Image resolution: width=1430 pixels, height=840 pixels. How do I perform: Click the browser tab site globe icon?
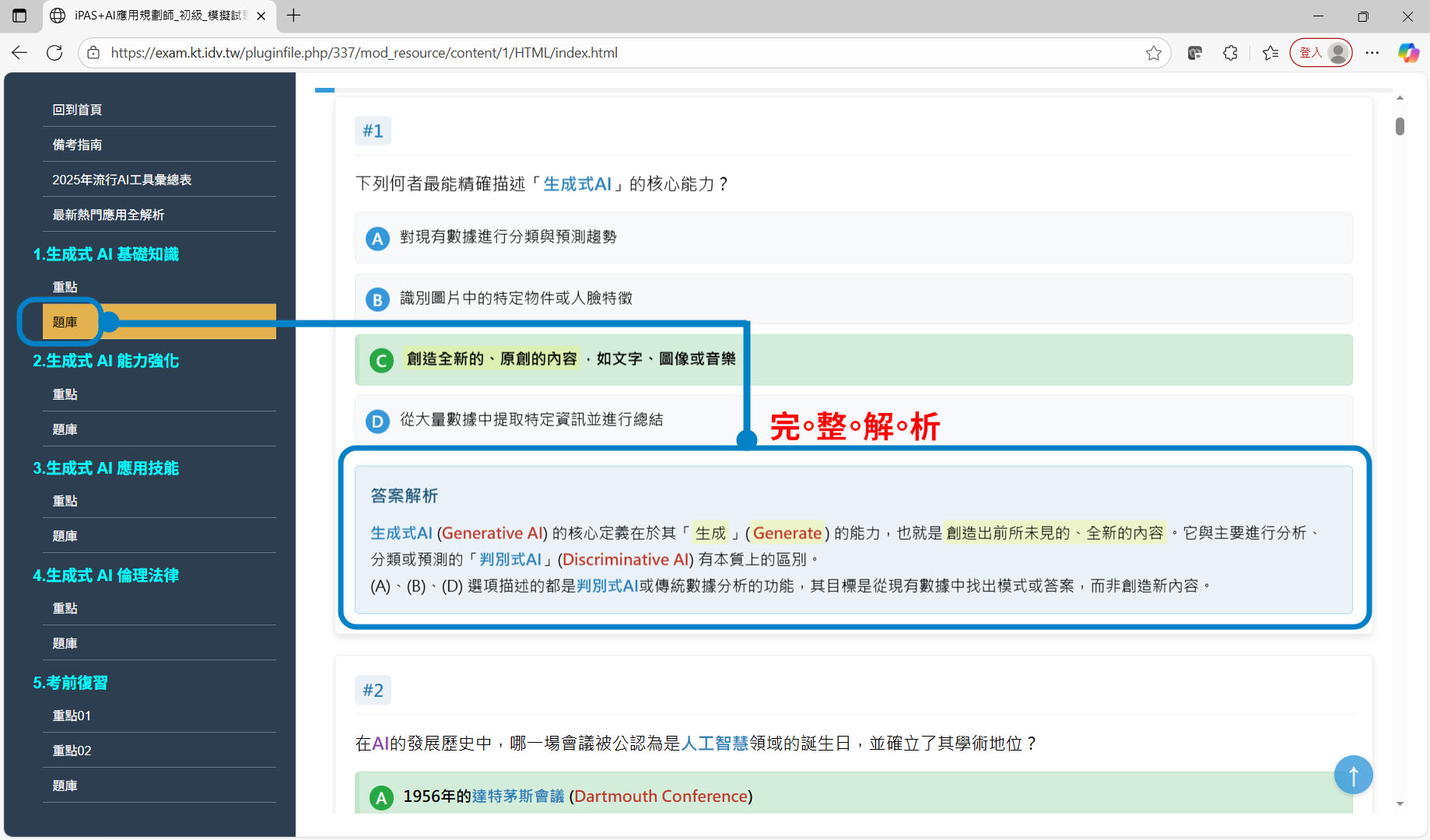(x=58, y=16)
